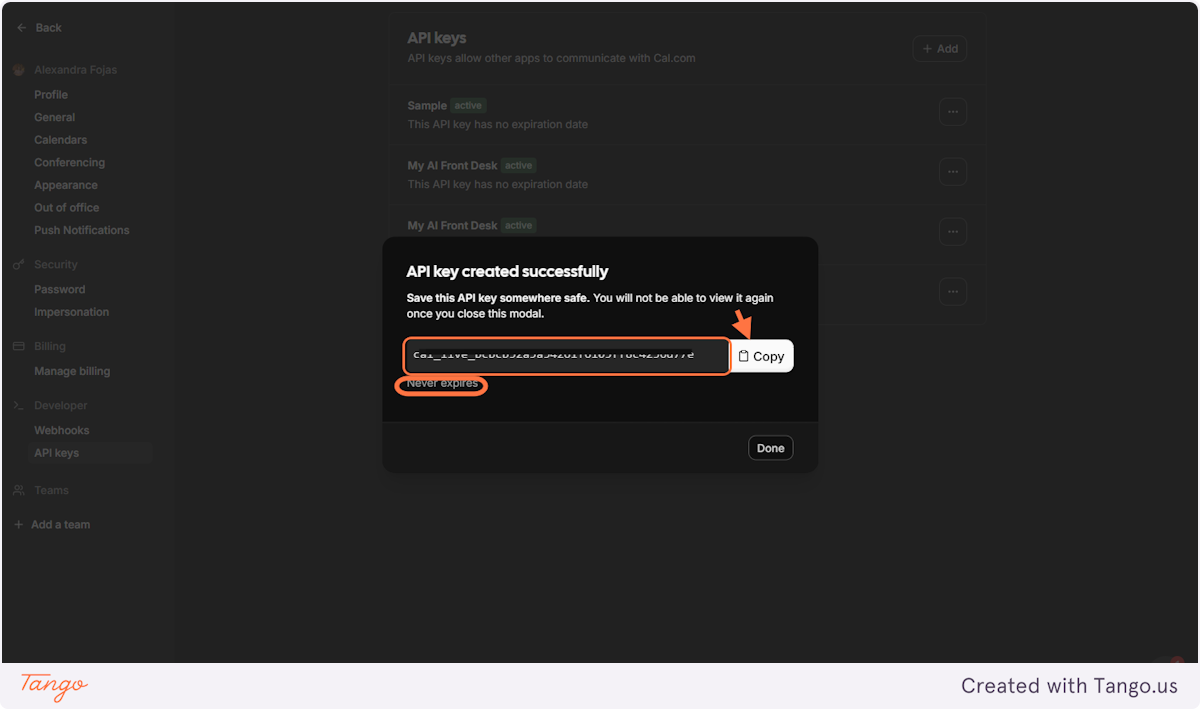Click the plus icon in the Add button
The image size is (1200, 709).
tap(925, 47)
